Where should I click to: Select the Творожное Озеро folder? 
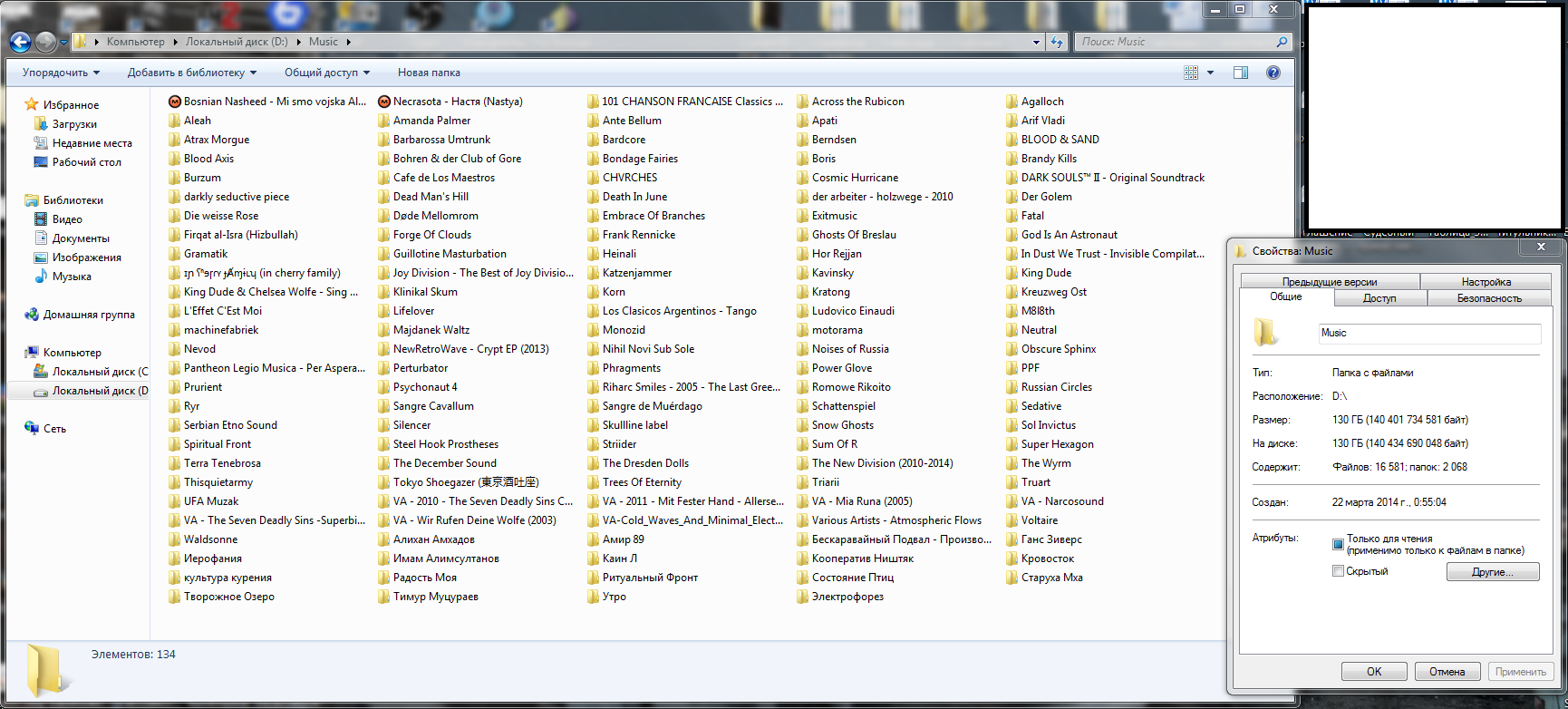(x=221, y=597)
